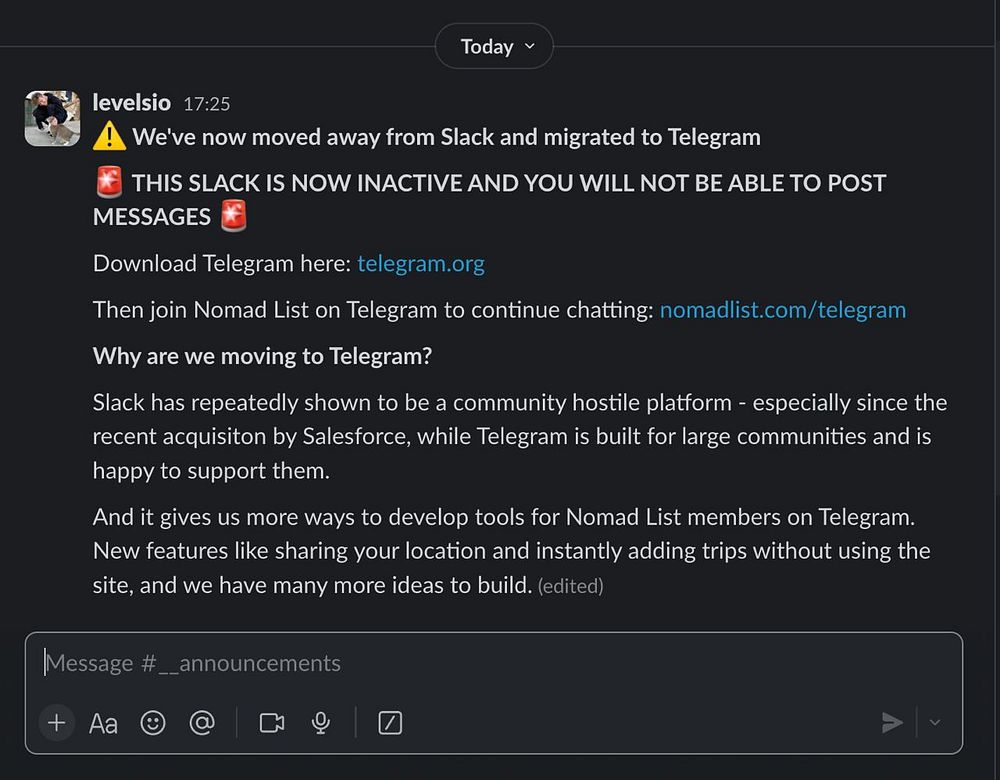Open levelsio's profile picture

[x=52, y=118]
